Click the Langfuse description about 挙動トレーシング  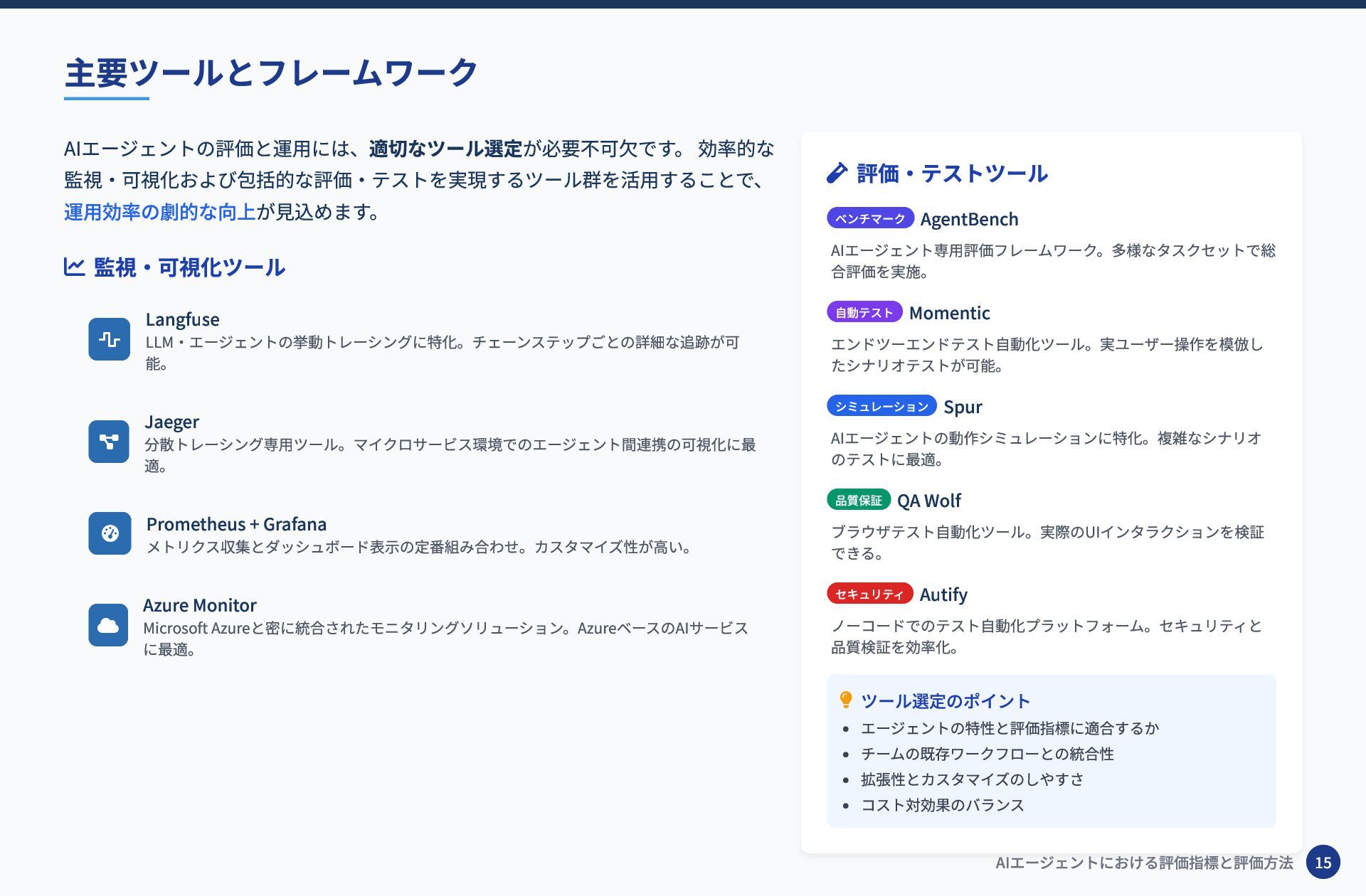click(x=442, y=353)
